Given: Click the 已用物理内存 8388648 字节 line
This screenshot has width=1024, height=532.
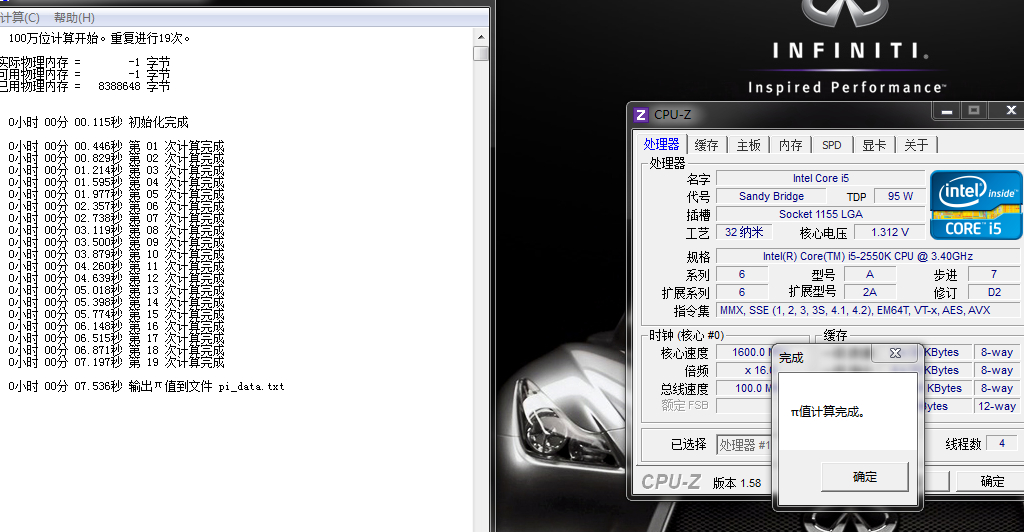Looking at the screenshot, I should point(85,86).
